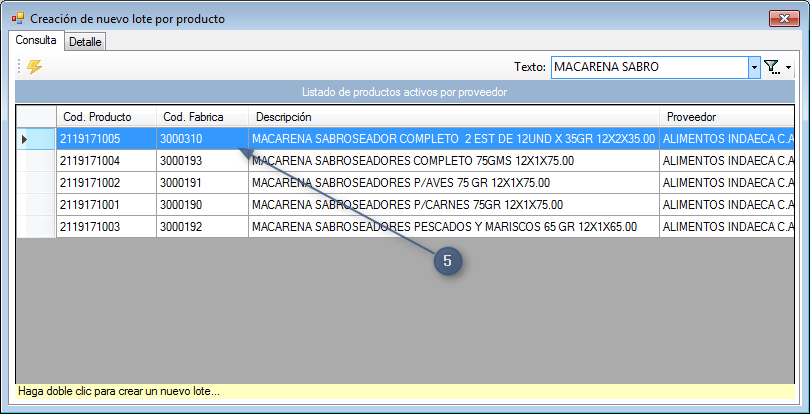
Task: Select product code 2119171005 cell
Action: pos(106,139)
